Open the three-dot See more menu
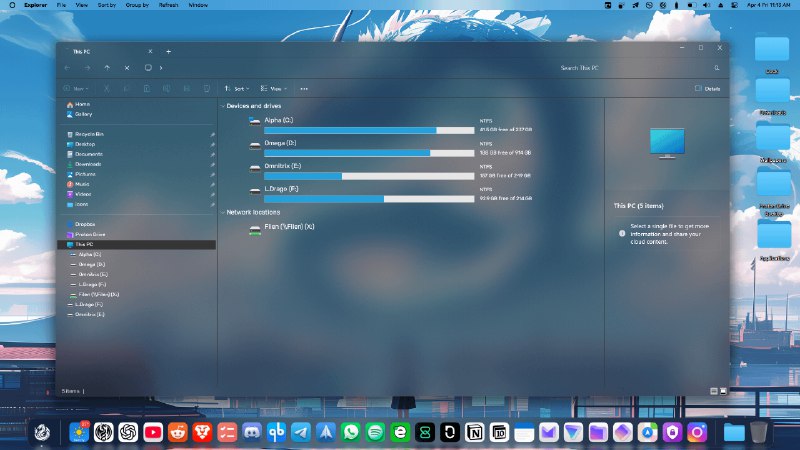800x450 pixels. tap(304, 89)
